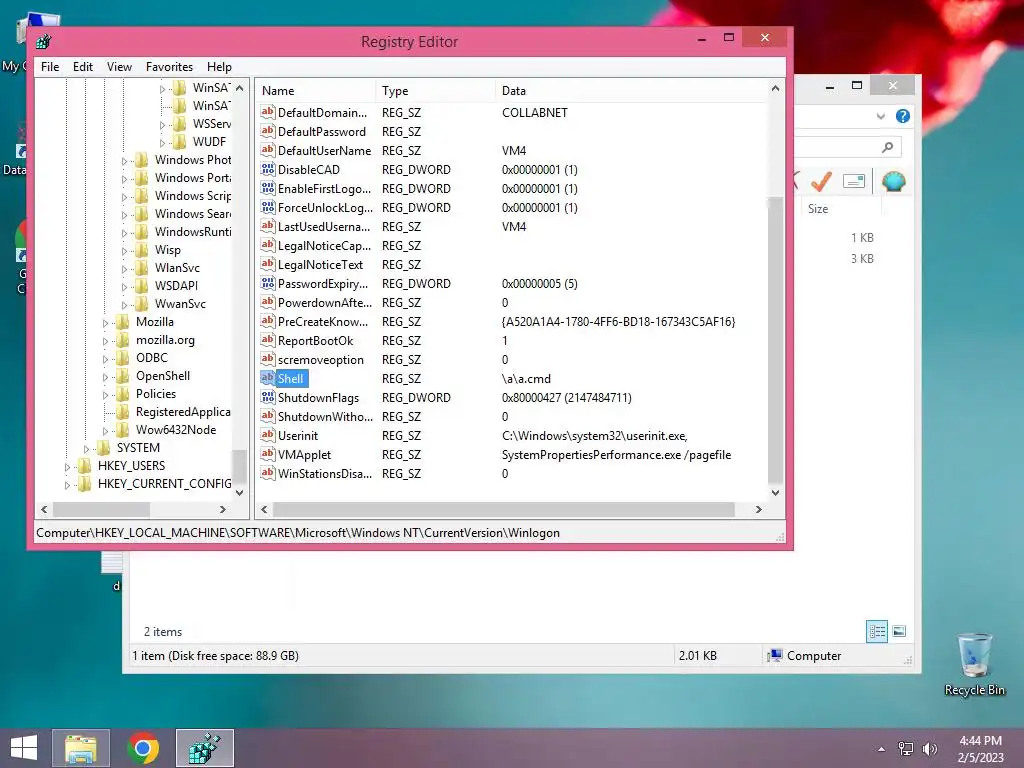
Task: Open File Explorer from the taskbar
Action: coord(81,748)
